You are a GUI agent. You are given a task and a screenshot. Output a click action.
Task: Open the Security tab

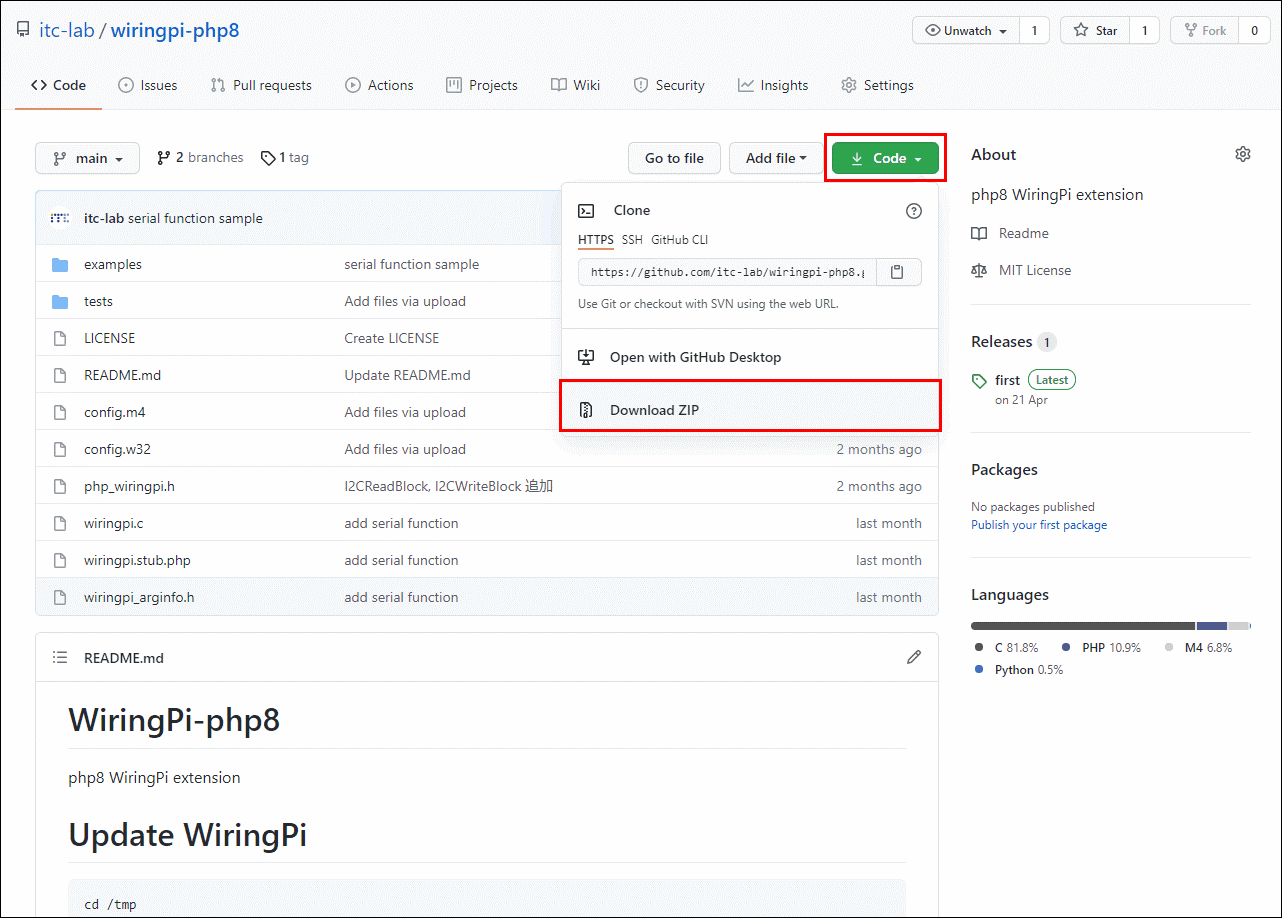669,86
